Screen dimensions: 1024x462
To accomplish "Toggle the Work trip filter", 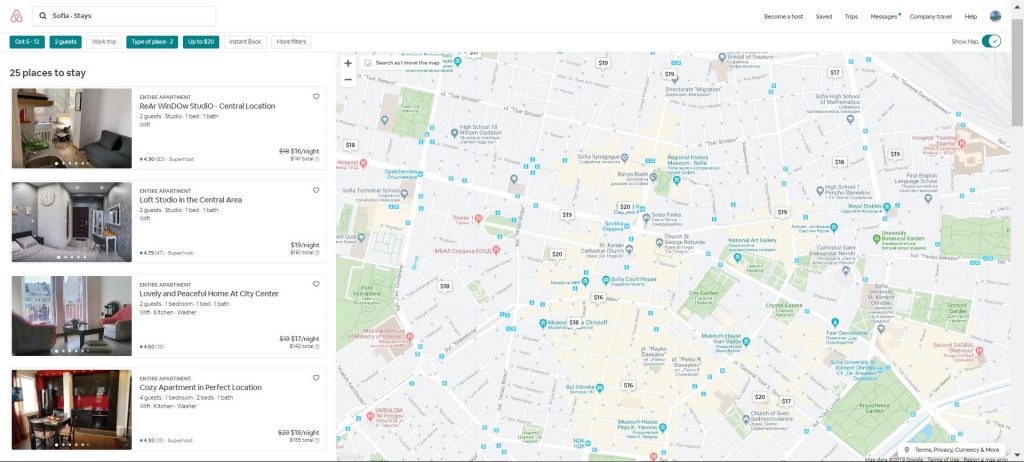I will coord(103,42).
